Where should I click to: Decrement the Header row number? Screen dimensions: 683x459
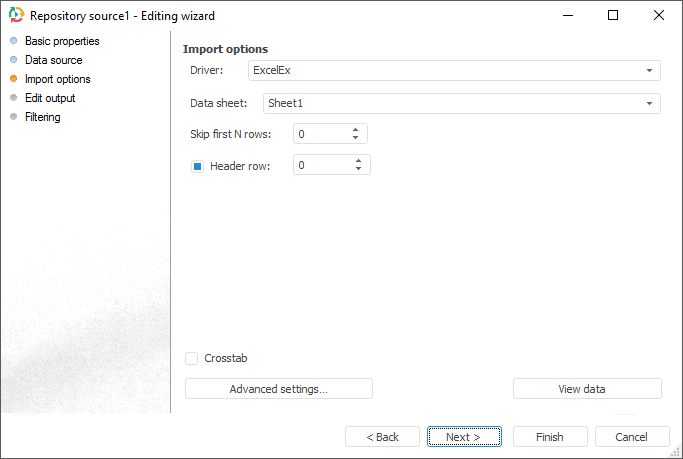pos(358,169)
